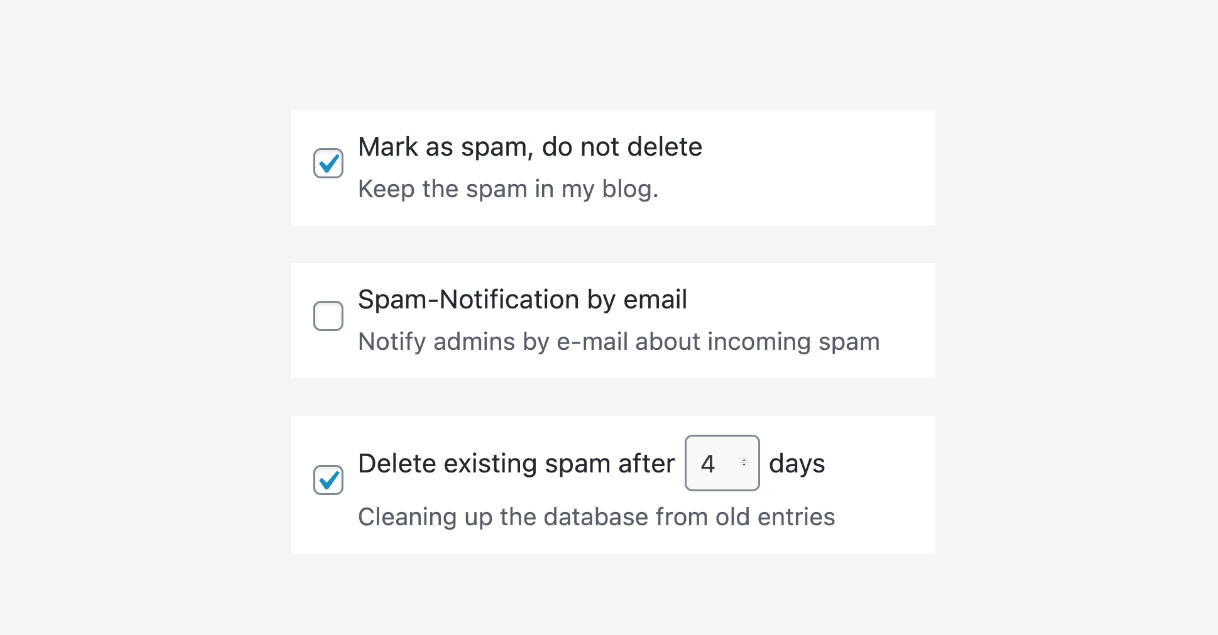This screenshot has width=1218, height=635.
Task: Click the "Cleaning up the database" description text
Action: 596,517
